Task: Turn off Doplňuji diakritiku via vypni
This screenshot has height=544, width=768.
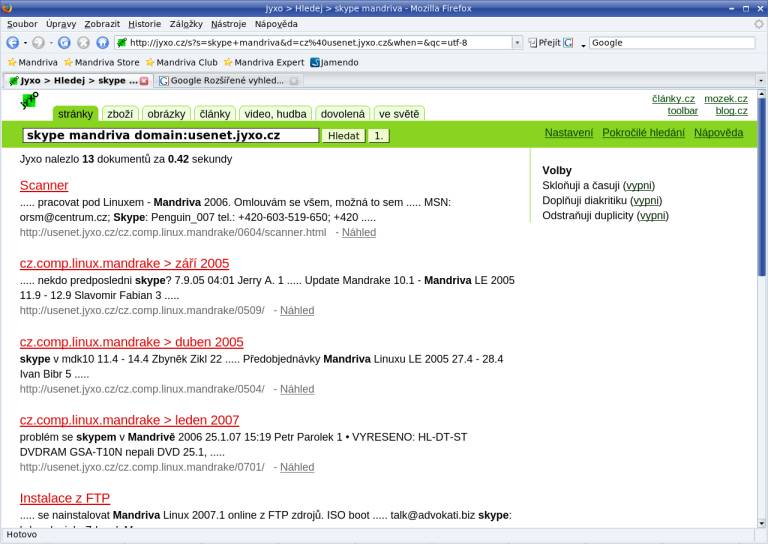Action: coord(646,201)
